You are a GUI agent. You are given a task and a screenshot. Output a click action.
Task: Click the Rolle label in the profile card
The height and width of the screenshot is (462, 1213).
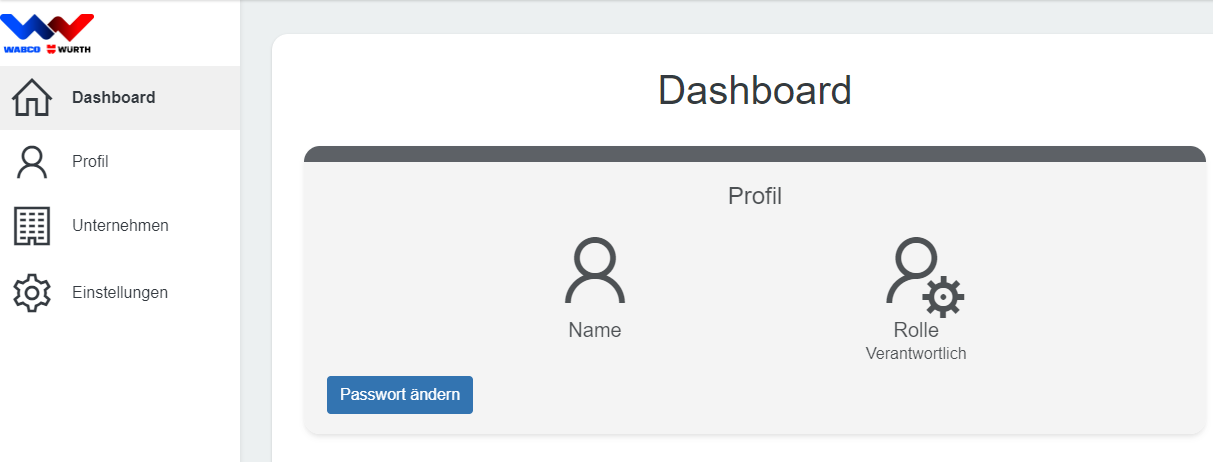pos(916,331)
